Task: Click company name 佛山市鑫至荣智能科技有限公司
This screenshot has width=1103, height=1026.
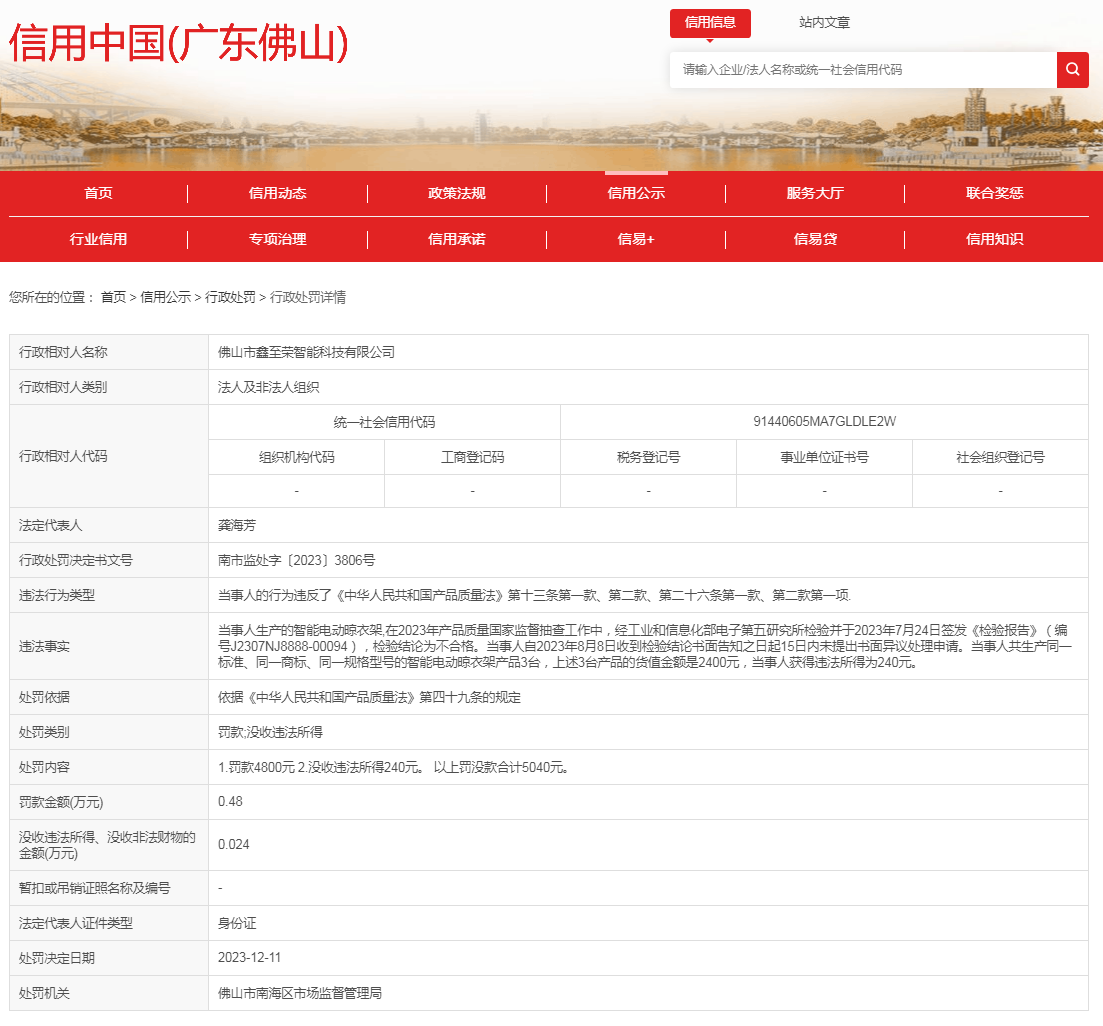Action: pyautogui.click(x=306, y=352)
